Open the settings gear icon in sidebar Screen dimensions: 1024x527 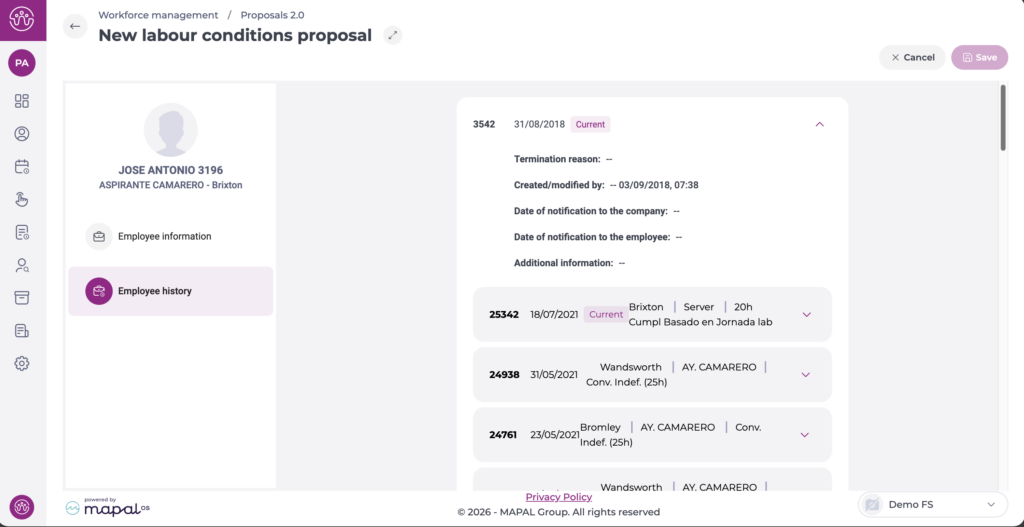pos(22,364)
